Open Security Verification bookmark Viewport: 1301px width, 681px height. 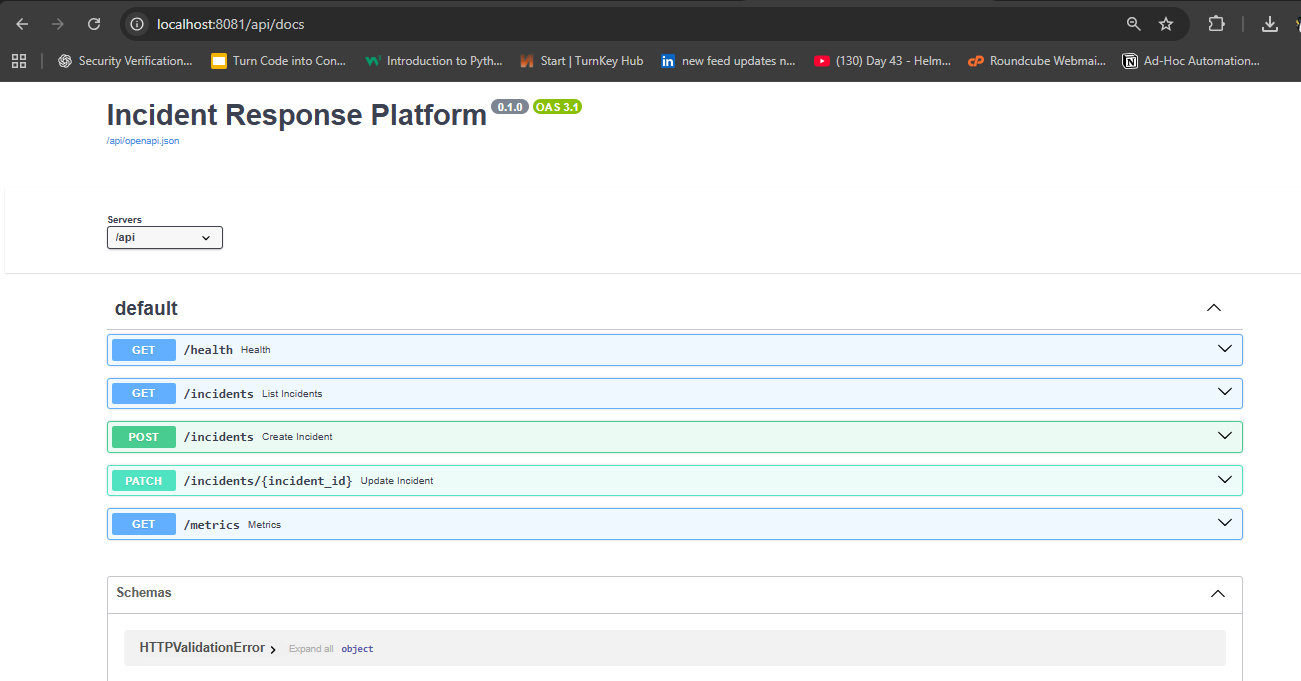[x=125, y=61]
